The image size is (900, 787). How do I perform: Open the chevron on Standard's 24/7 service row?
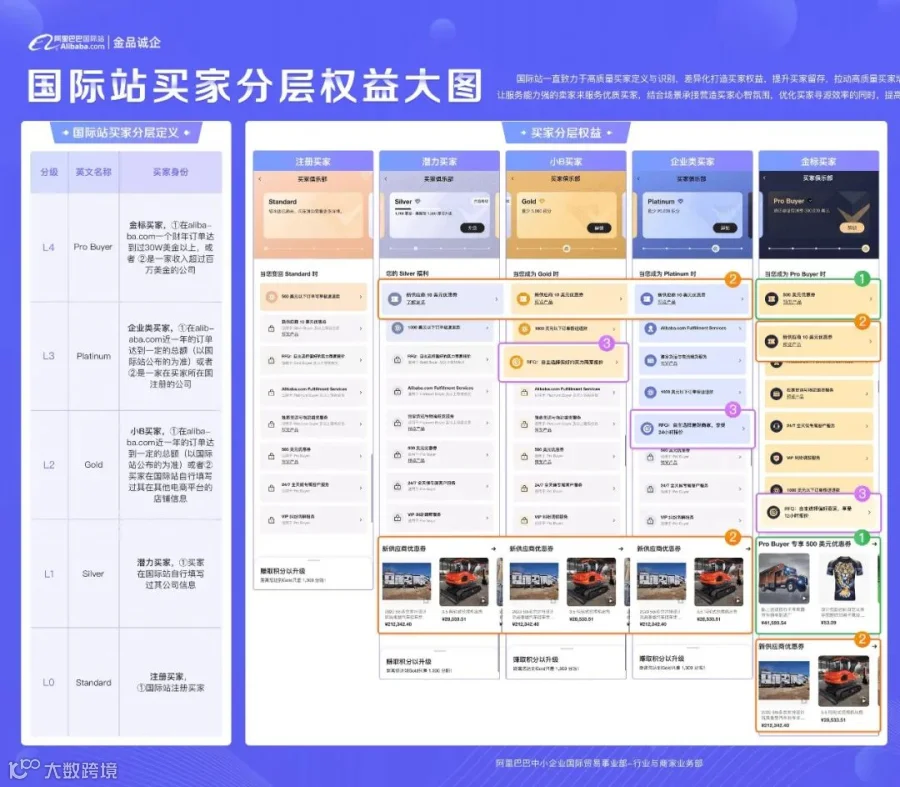[360, 488]
